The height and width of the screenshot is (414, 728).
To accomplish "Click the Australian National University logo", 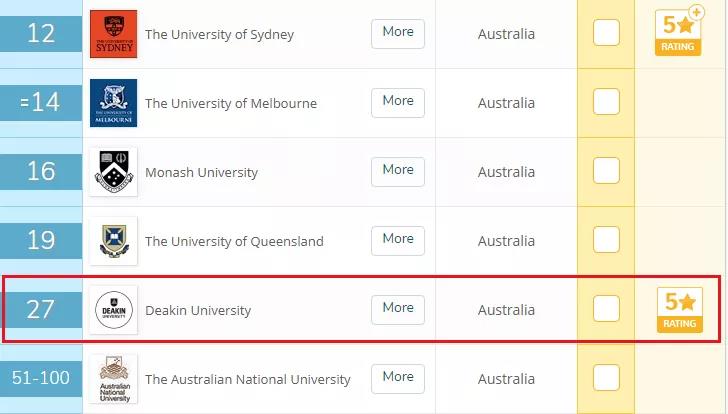I will pos(113,379).
